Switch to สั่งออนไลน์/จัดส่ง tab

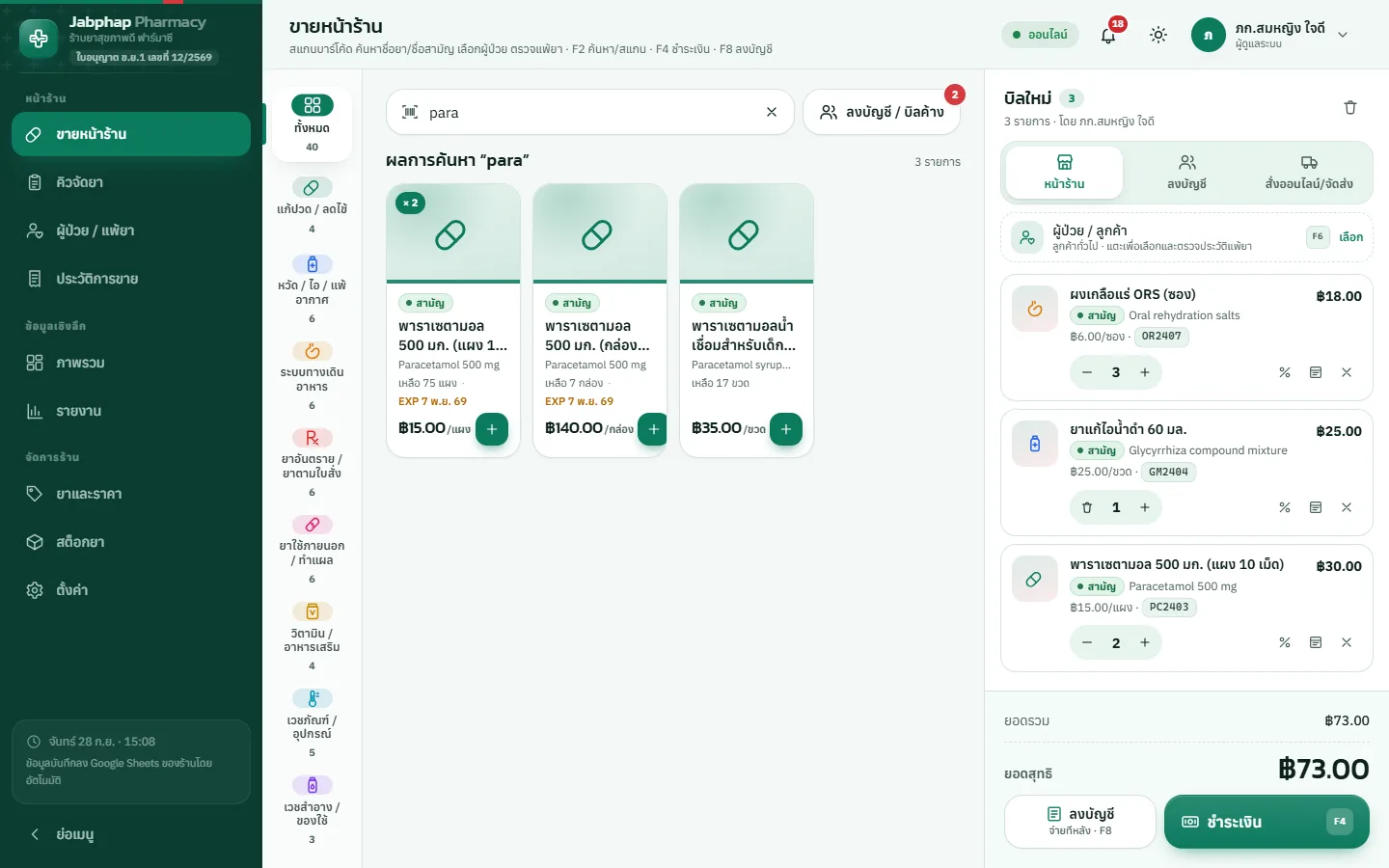[1309, 172]
